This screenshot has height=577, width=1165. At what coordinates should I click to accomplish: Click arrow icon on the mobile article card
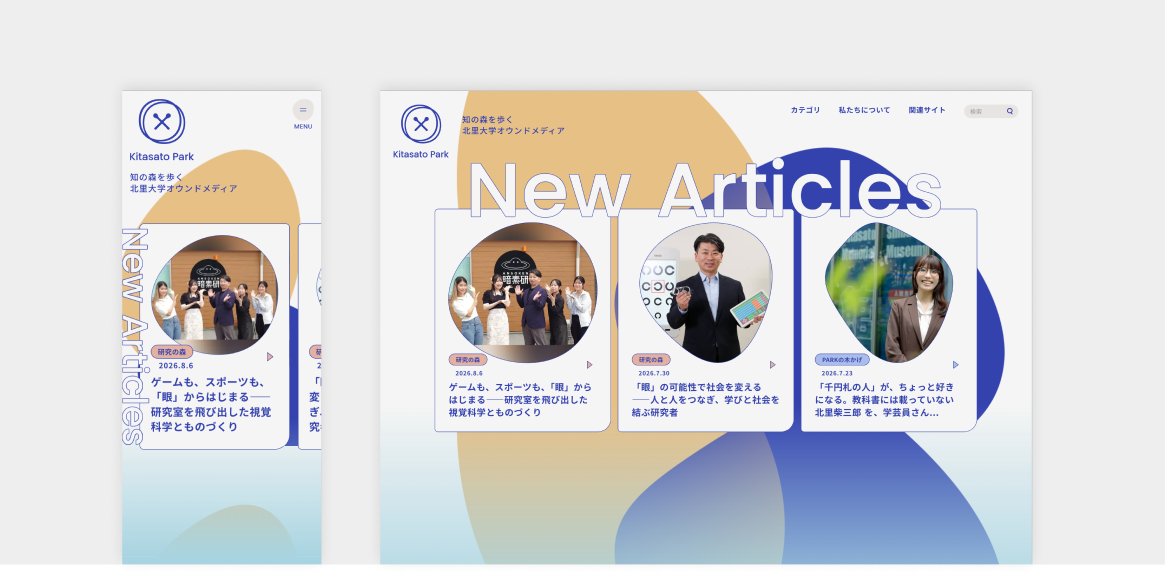click(270, 356)
